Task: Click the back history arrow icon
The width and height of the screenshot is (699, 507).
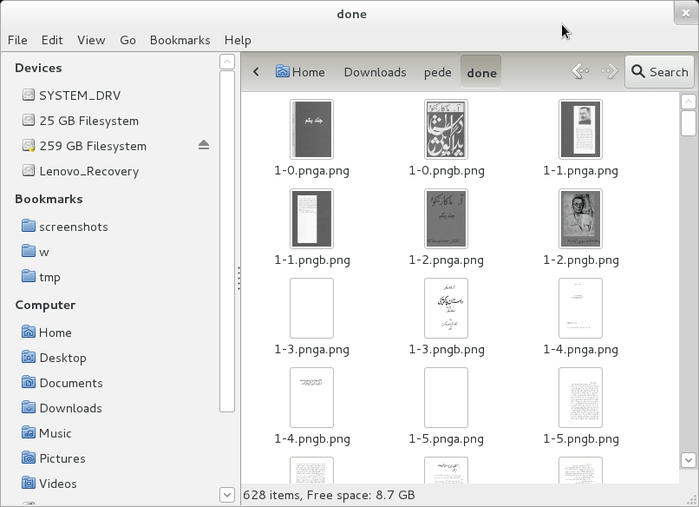Action: coord(579,71)
